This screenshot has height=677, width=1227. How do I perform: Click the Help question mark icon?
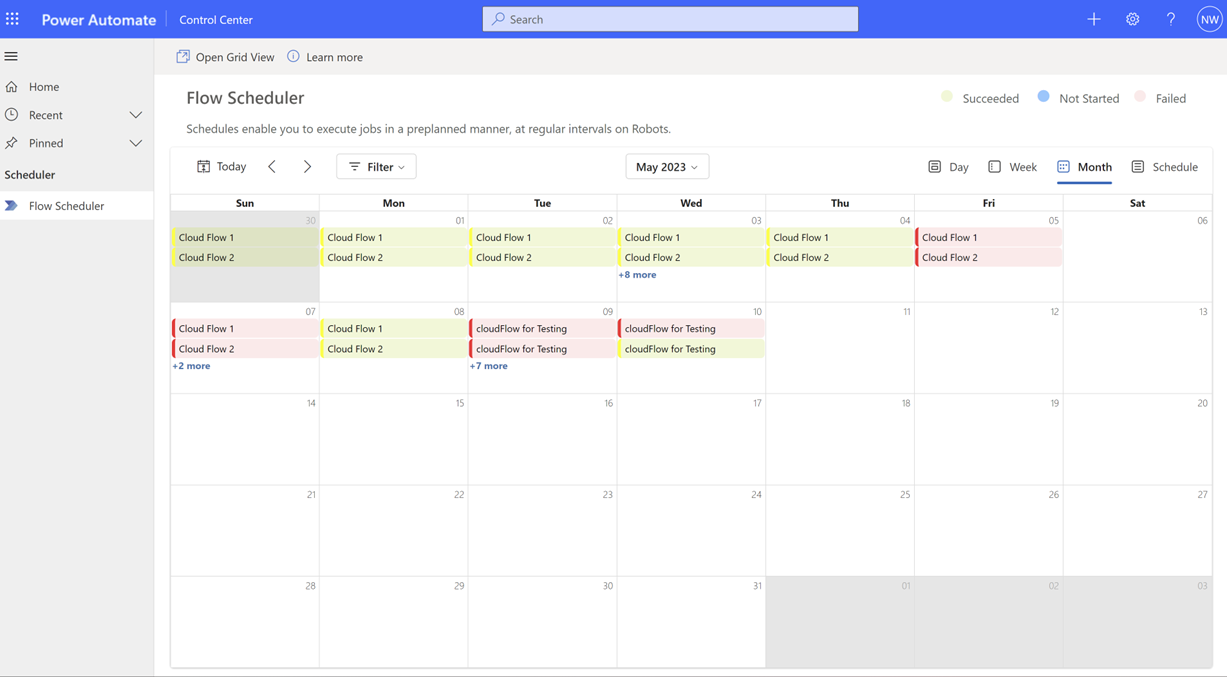coord(1170,19)
